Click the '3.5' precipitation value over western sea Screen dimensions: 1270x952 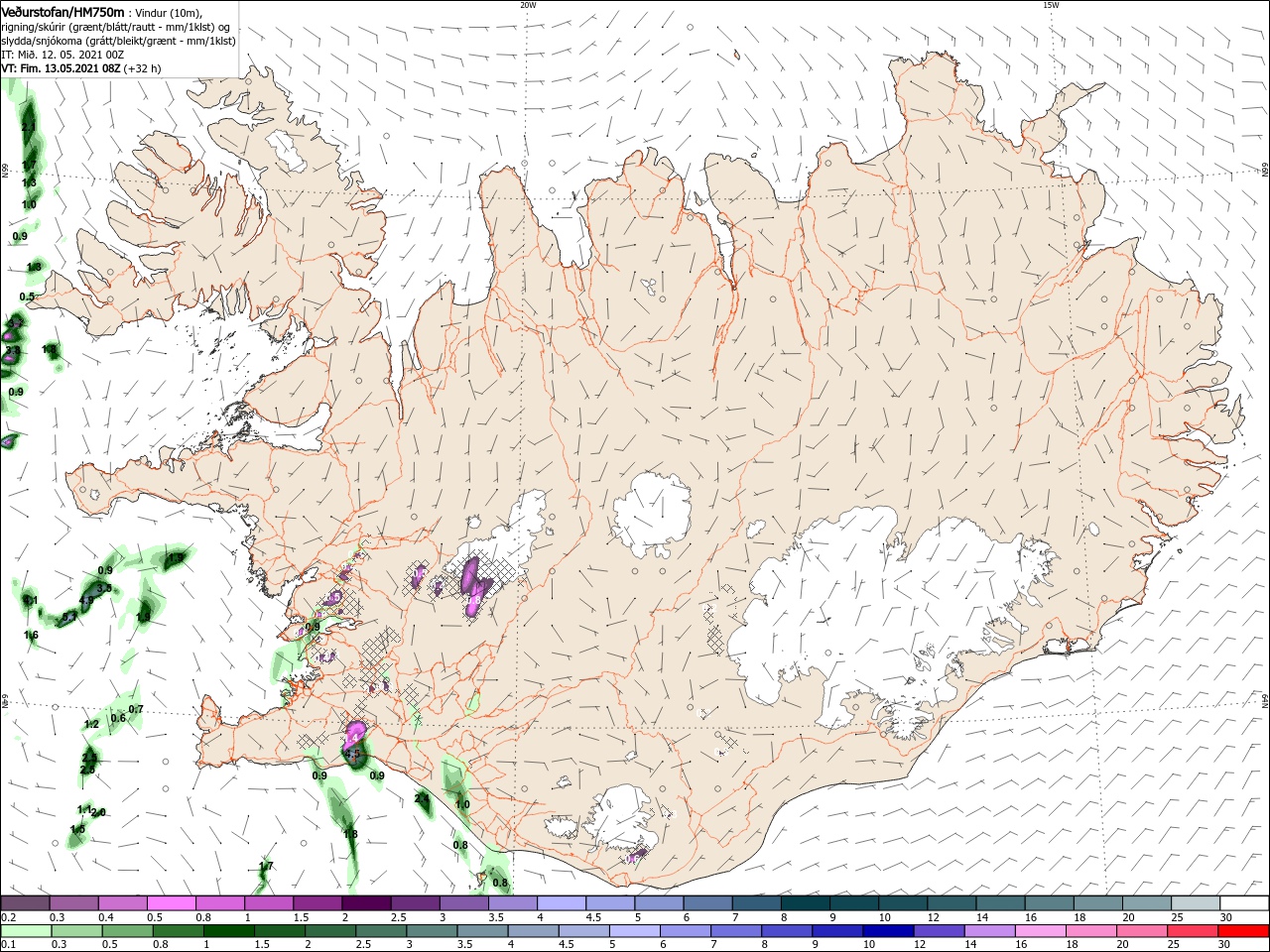(103, 589)
